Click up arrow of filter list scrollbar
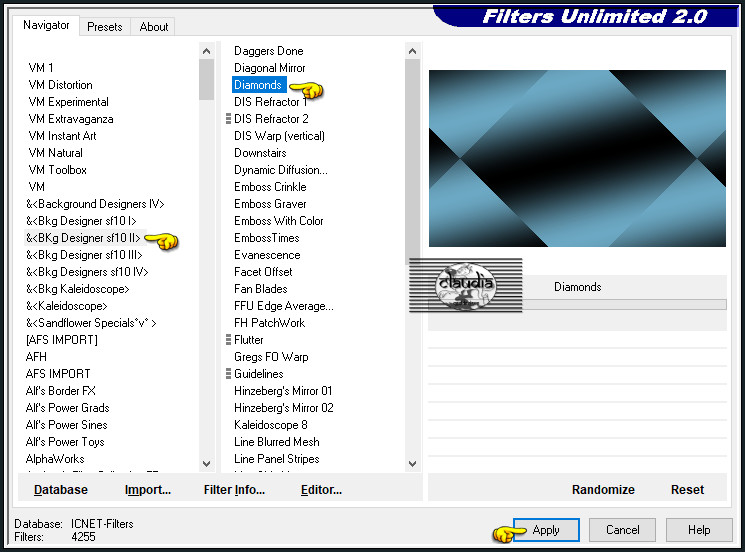The height and width of the screenshot is (552, 745). click(x=412, y=51)
